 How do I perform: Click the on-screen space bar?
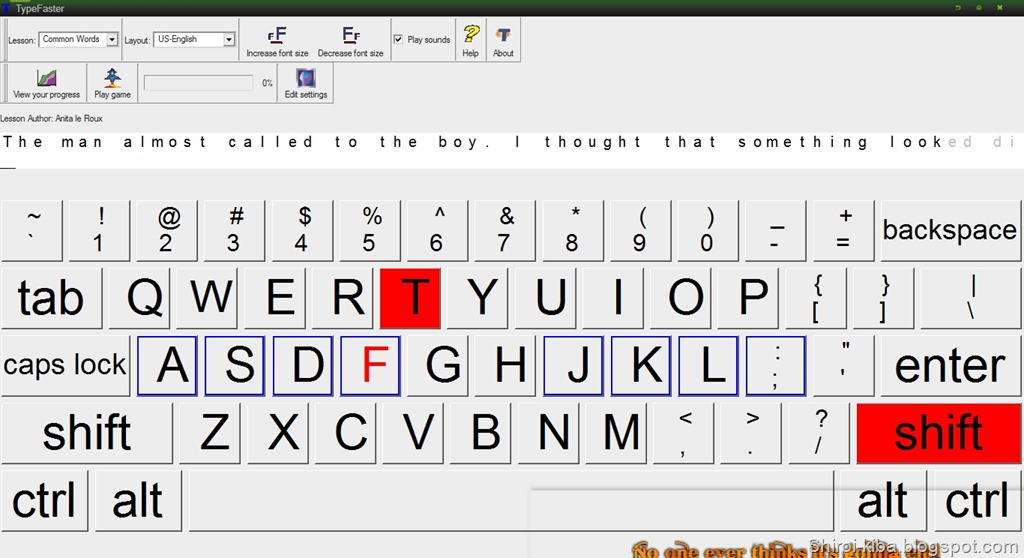coord(511,501)
